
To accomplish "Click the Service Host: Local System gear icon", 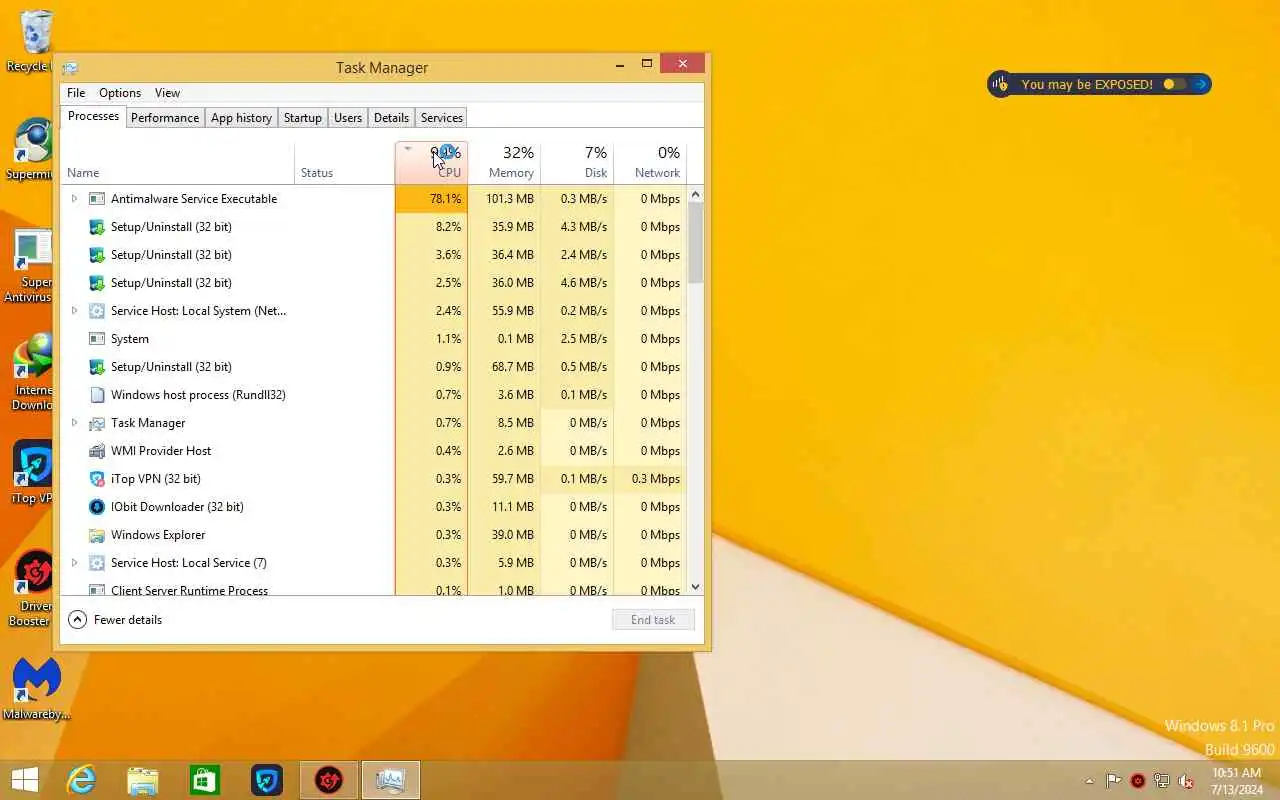I will (x=97, y=311).
